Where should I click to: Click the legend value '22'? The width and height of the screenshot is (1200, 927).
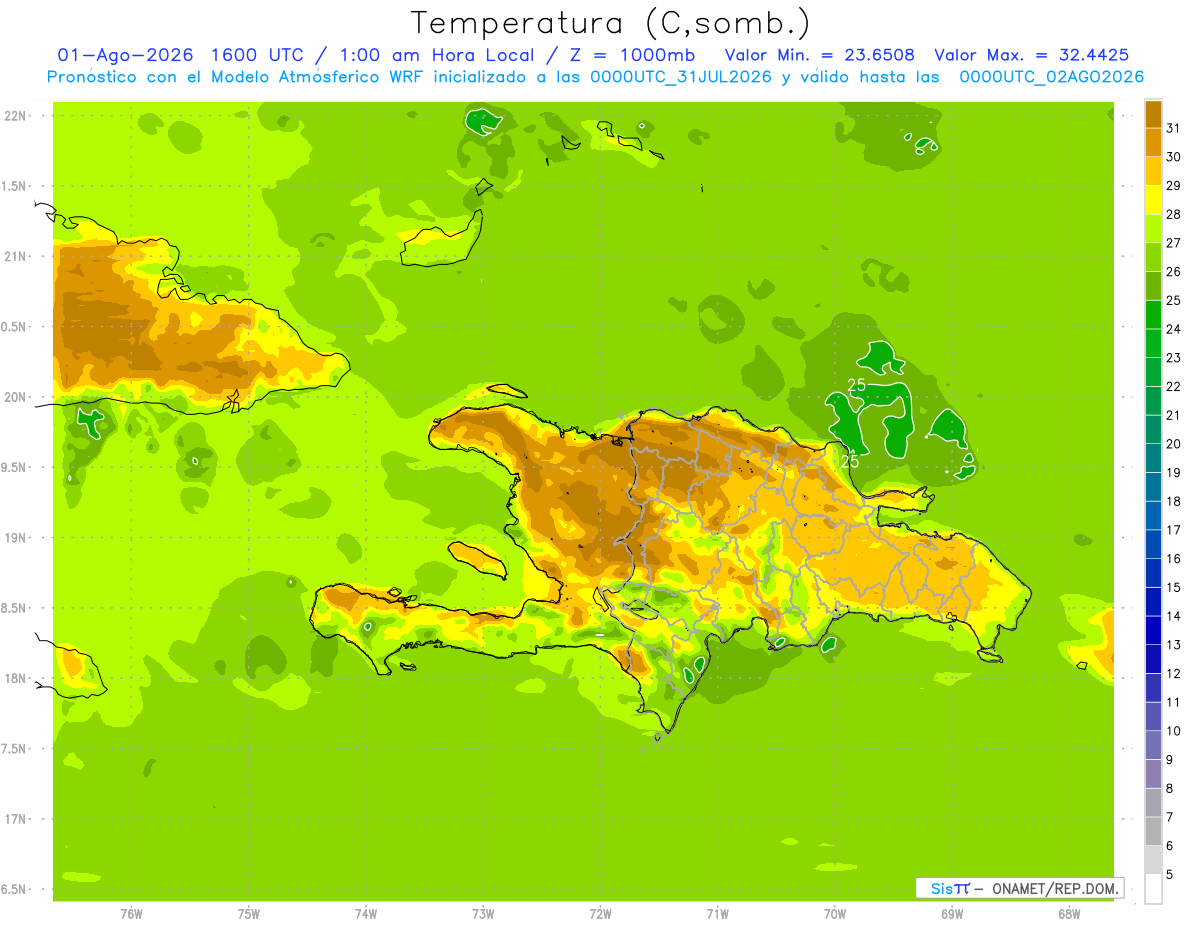[x=1174, y=386]
